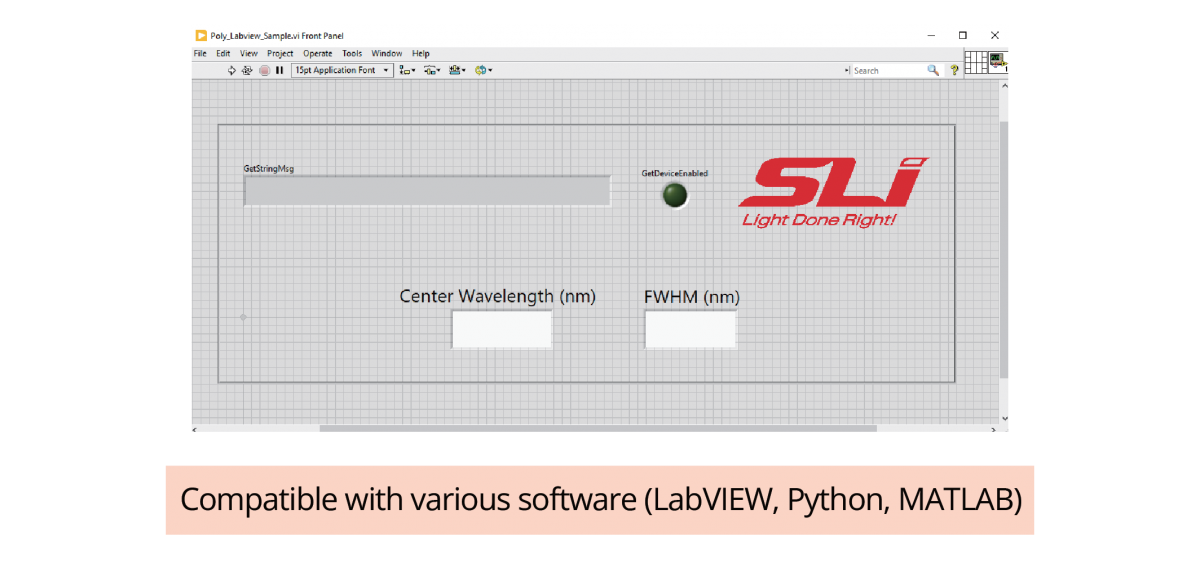This screenshot has height=572, width=1200.
Task: Click the search magnifier icon
Action: pos(933,70)
